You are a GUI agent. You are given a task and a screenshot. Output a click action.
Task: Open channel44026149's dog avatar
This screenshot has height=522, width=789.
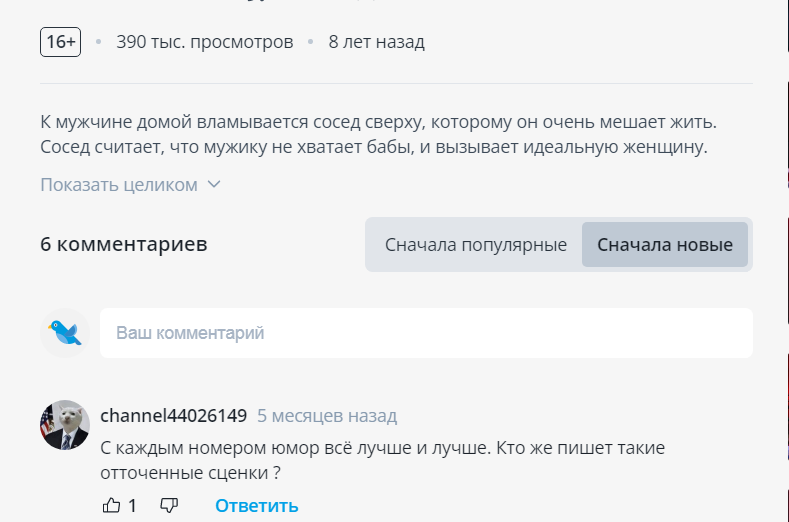(65, 425)
